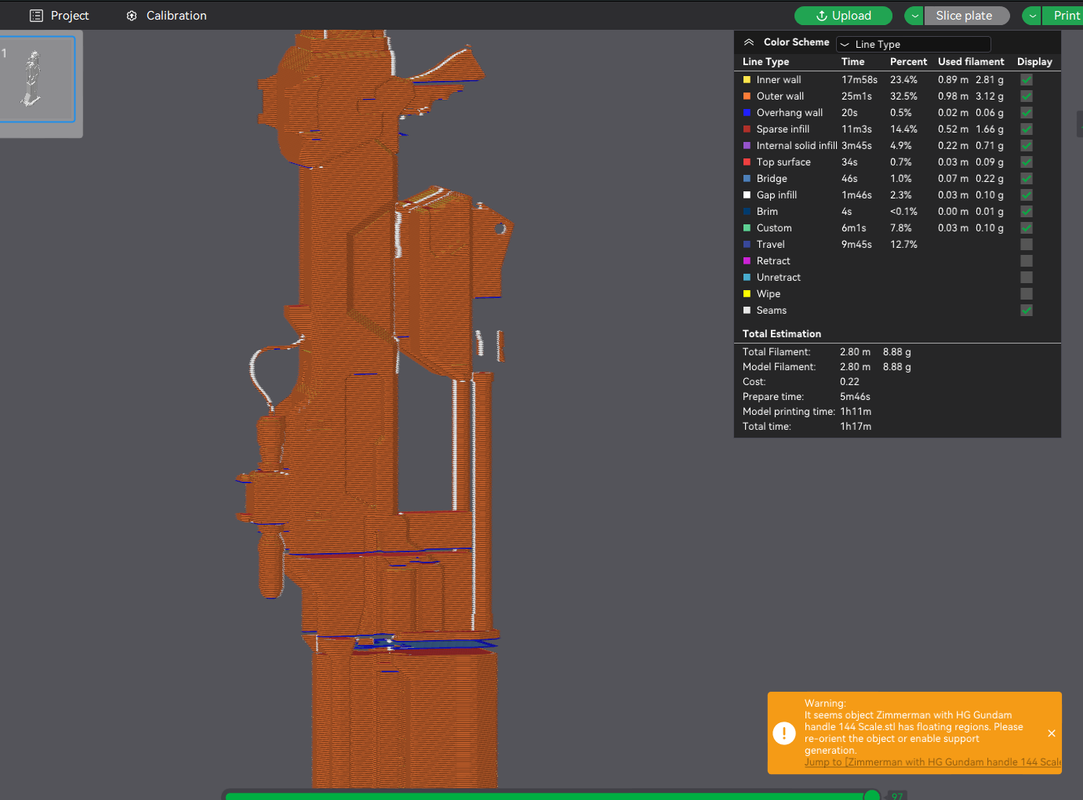
Task: Click the Seams row label
Action: (x=771, y=310)
